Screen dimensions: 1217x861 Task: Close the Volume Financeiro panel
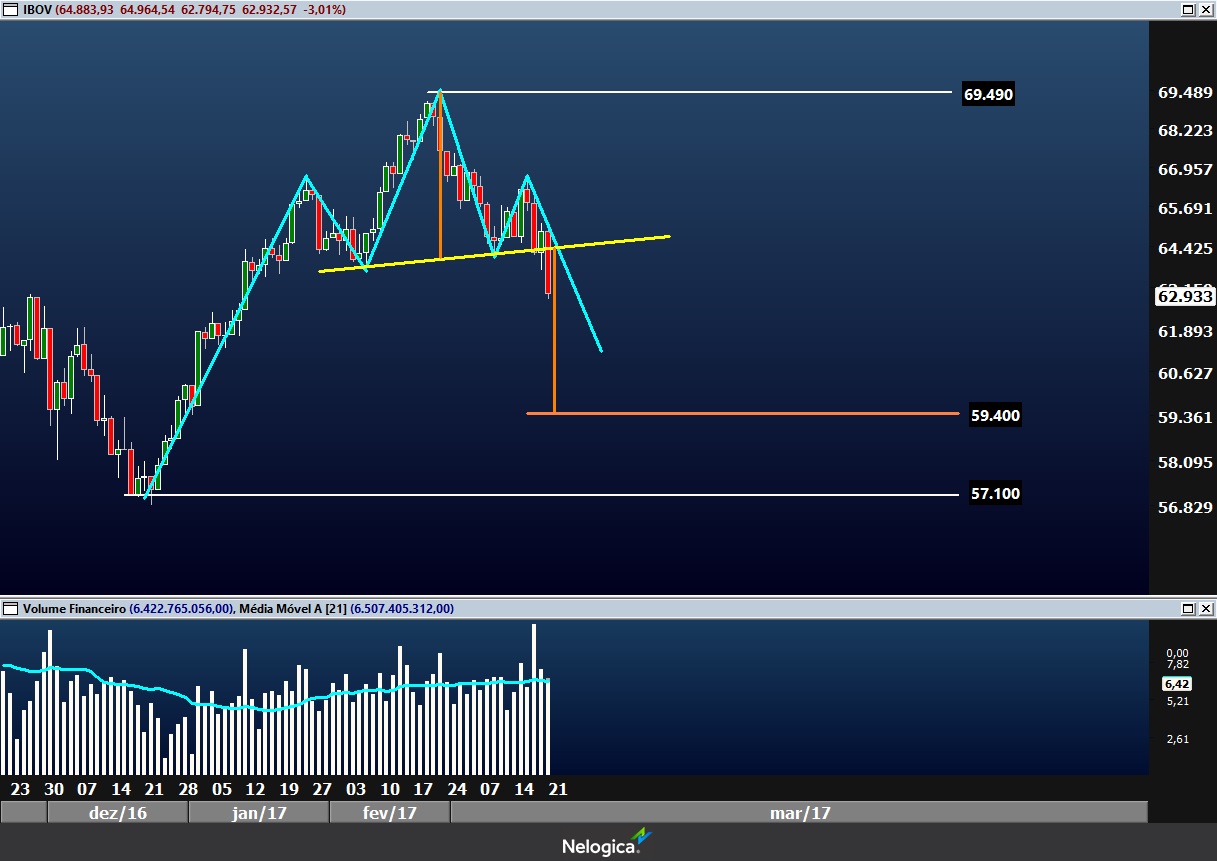pyautogui.click(x=1206, y=608)
